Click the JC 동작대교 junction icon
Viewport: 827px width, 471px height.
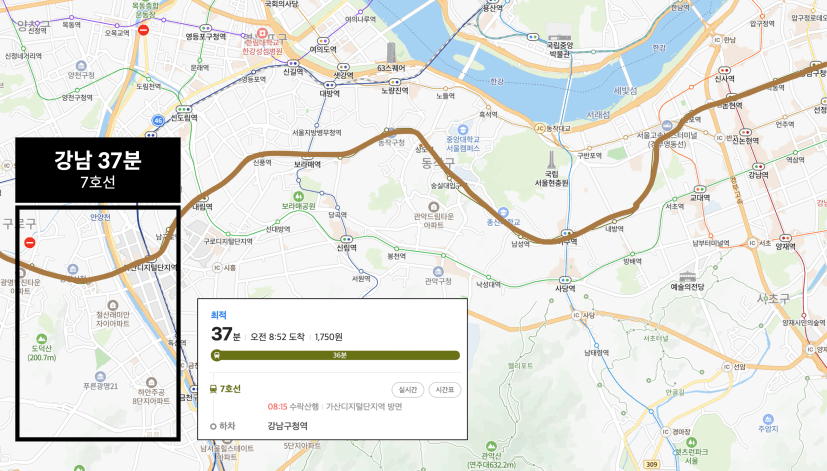tap(540, 128)
